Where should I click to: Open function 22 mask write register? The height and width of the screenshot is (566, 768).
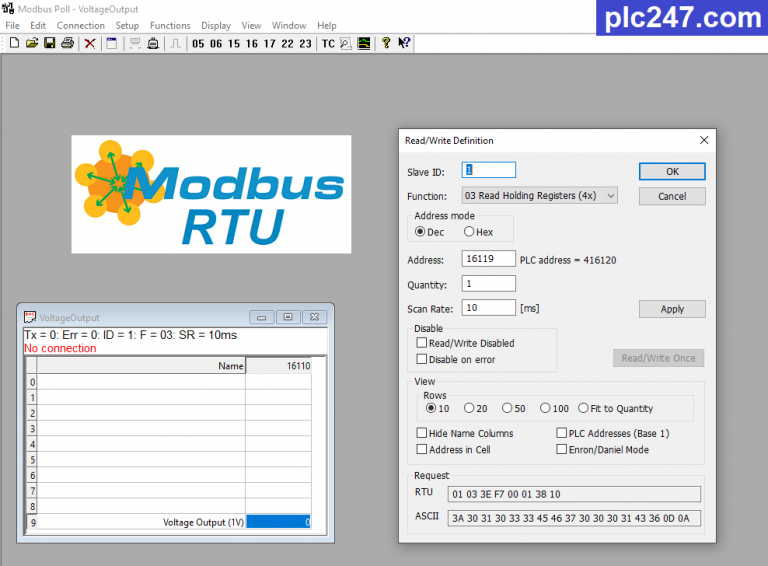tap(288, 44)
